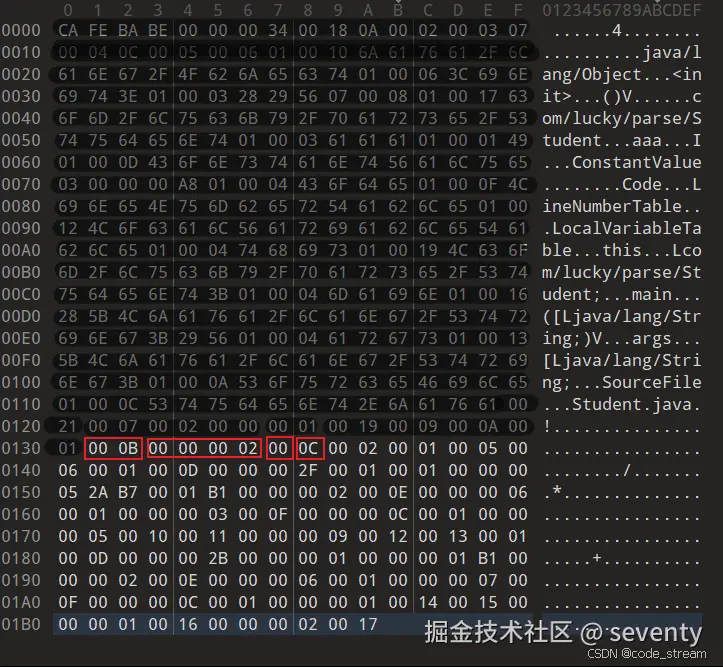Select byte 15 in row 01A0

[x=488, y=602]
